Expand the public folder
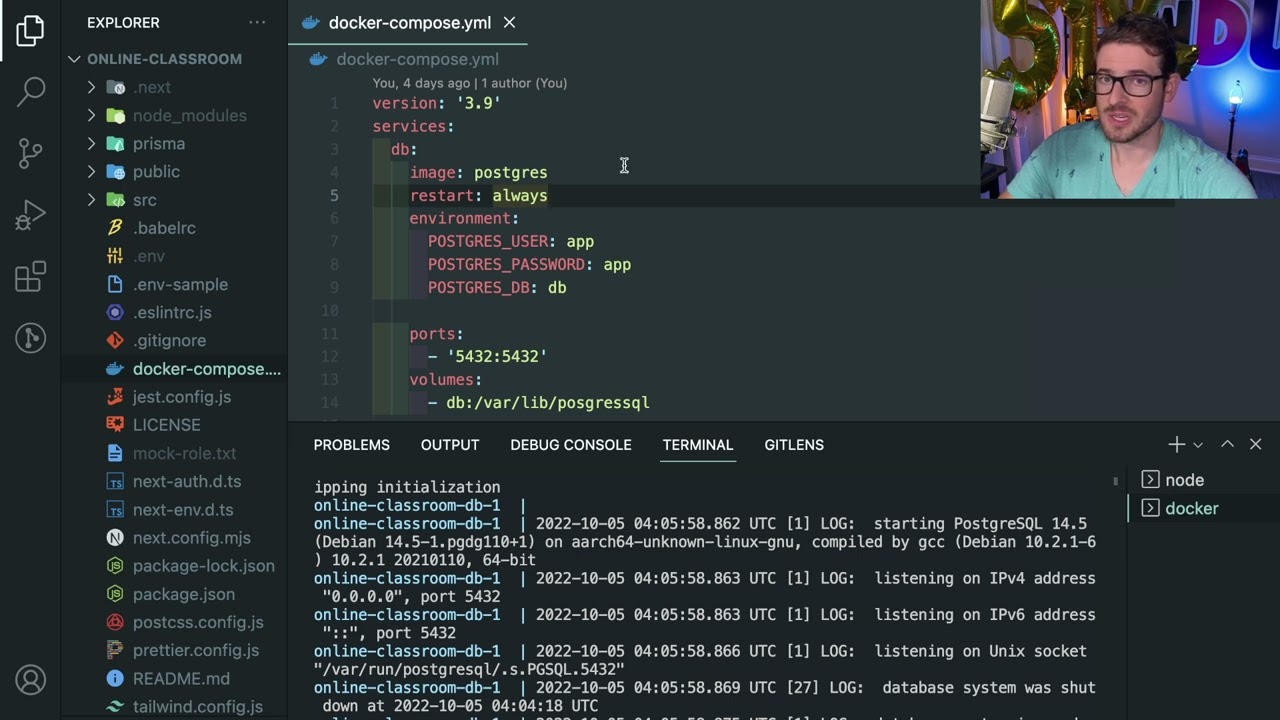The height and width of the screenshot is (720, 1280). [156, 171]
